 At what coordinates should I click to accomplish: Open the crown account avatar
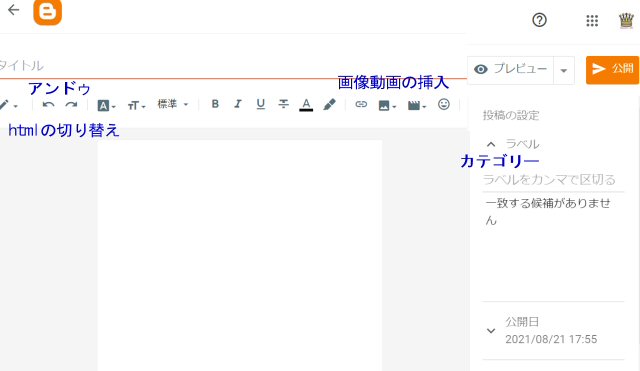click(626, 20)
